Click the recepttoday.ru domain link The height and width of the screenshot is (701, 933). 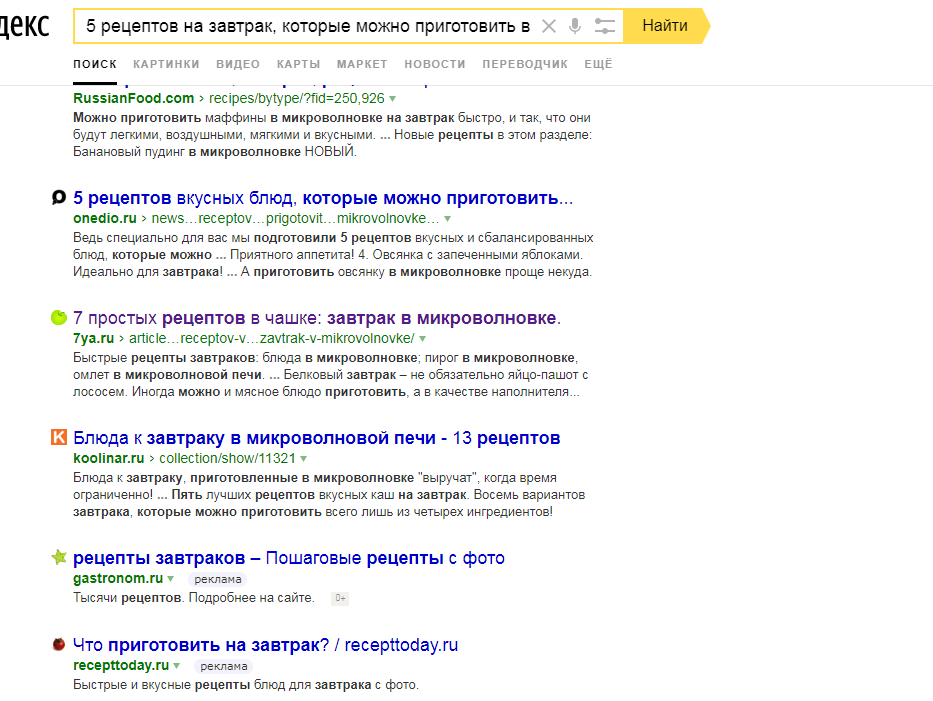(121, 665)
